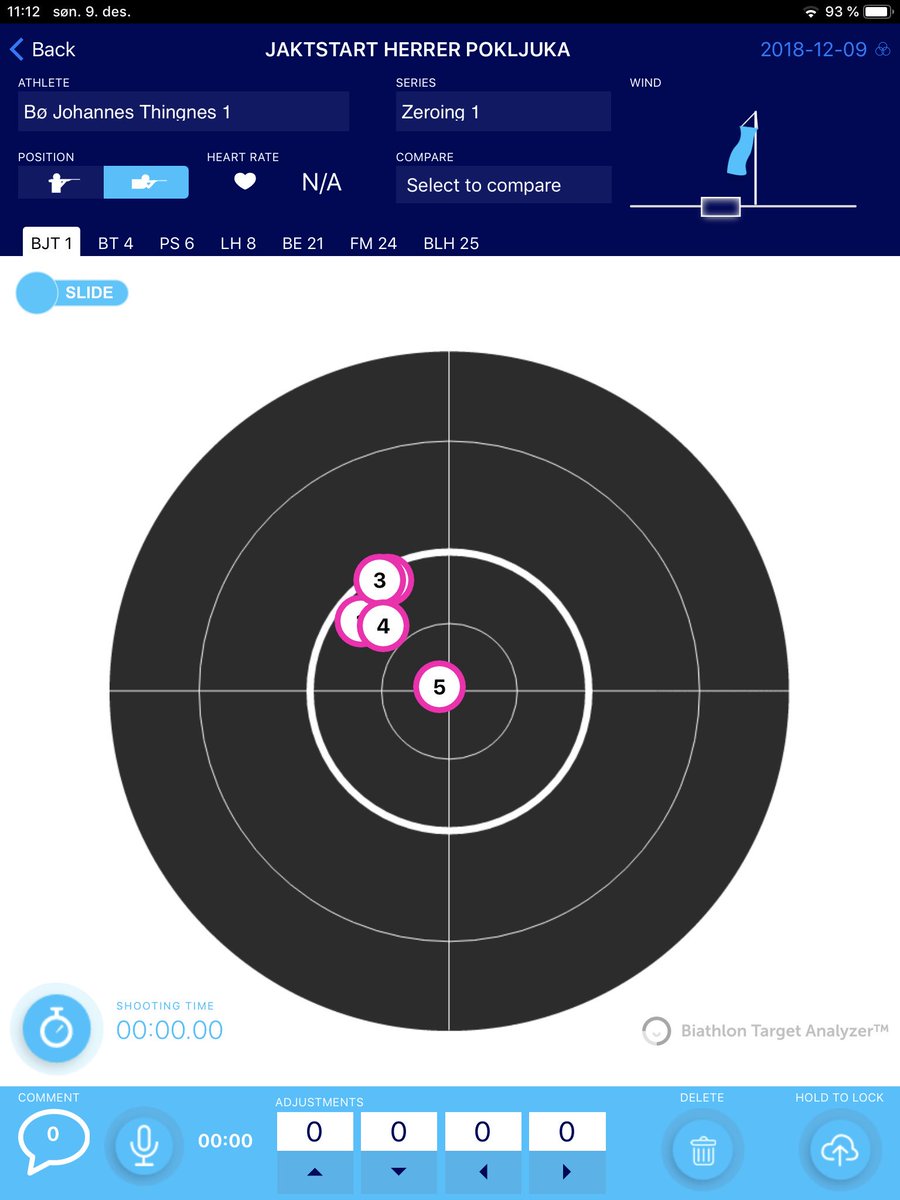Tap the wind direction slider box

point(720,207)
